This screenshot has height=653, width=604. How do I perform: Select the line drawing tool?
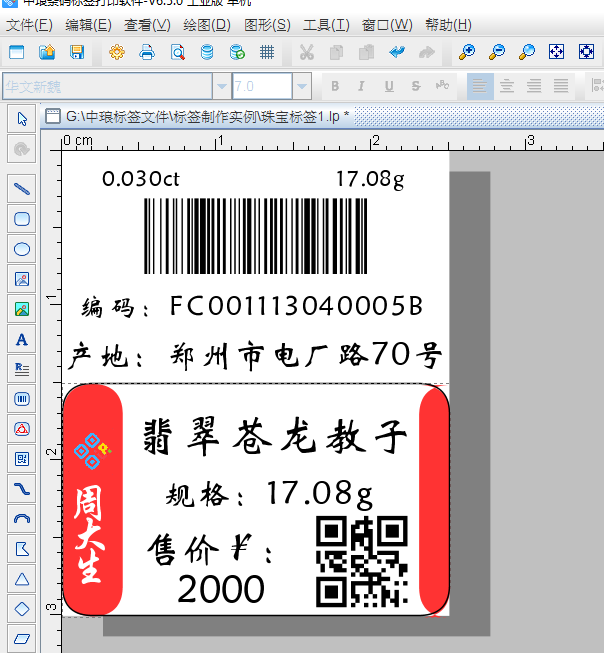(21, 187)
